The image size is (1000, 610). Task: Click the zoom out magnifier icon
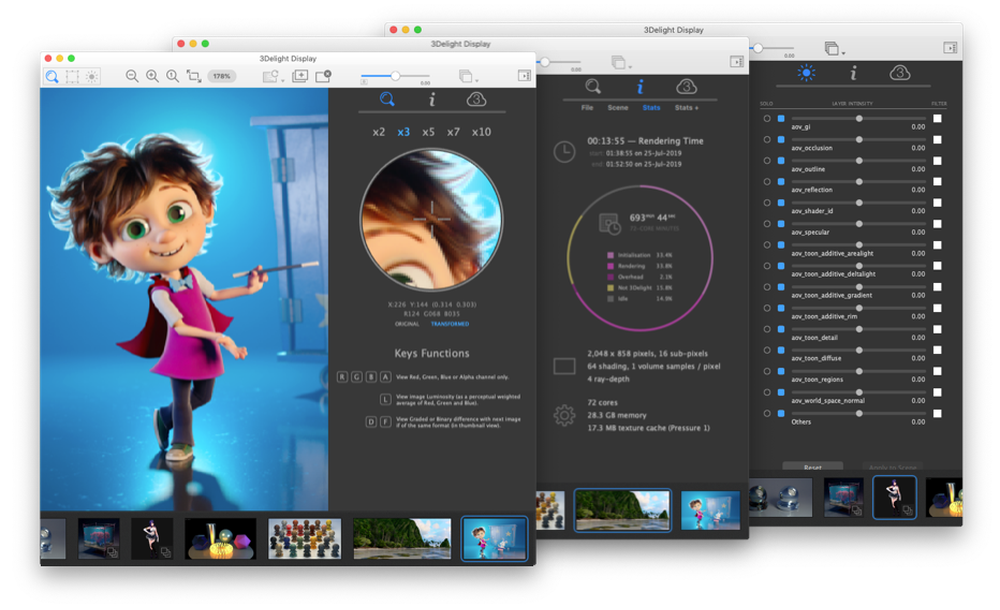pos(132,76)
